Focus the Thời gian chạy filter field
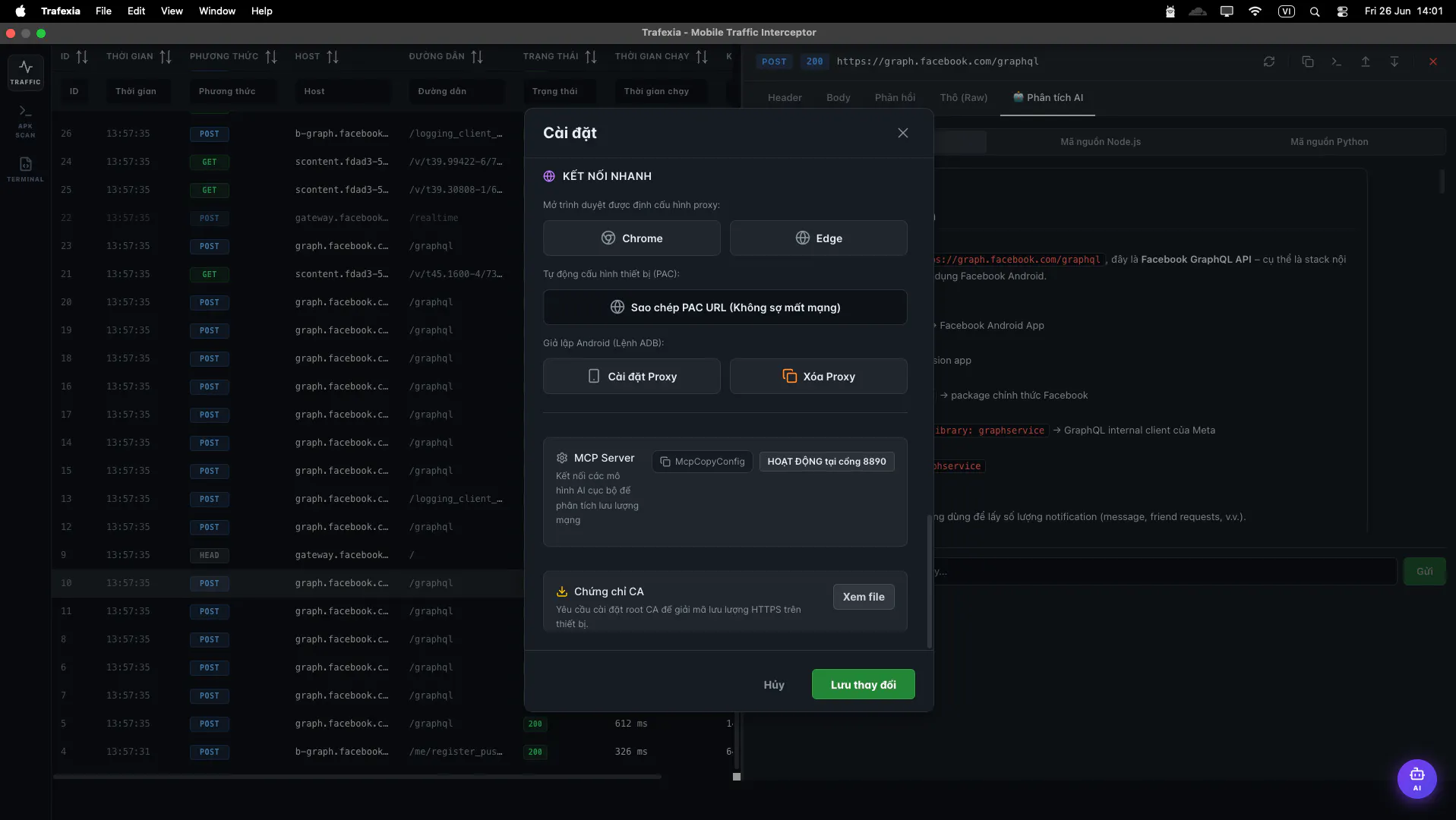Screen dimensions: 1456x820 tap(662, 92)
